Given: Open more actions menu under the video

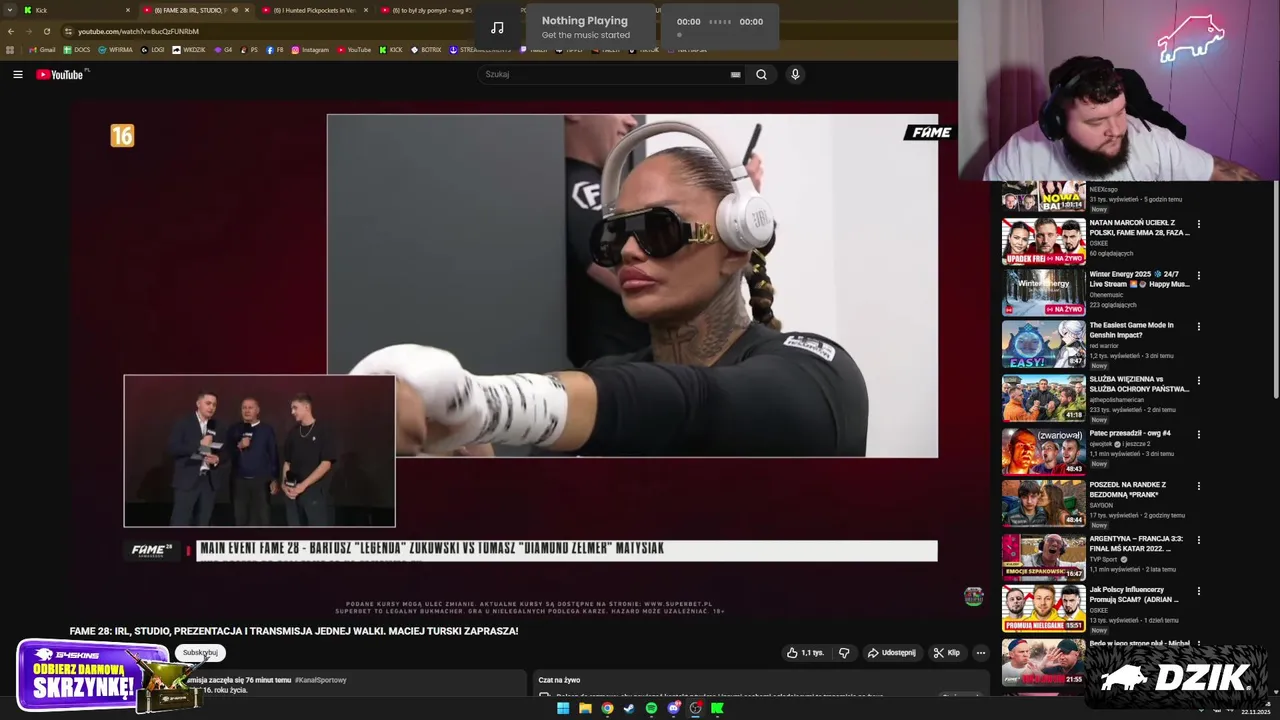Looking at the screenshot, I should click(980, 653).
